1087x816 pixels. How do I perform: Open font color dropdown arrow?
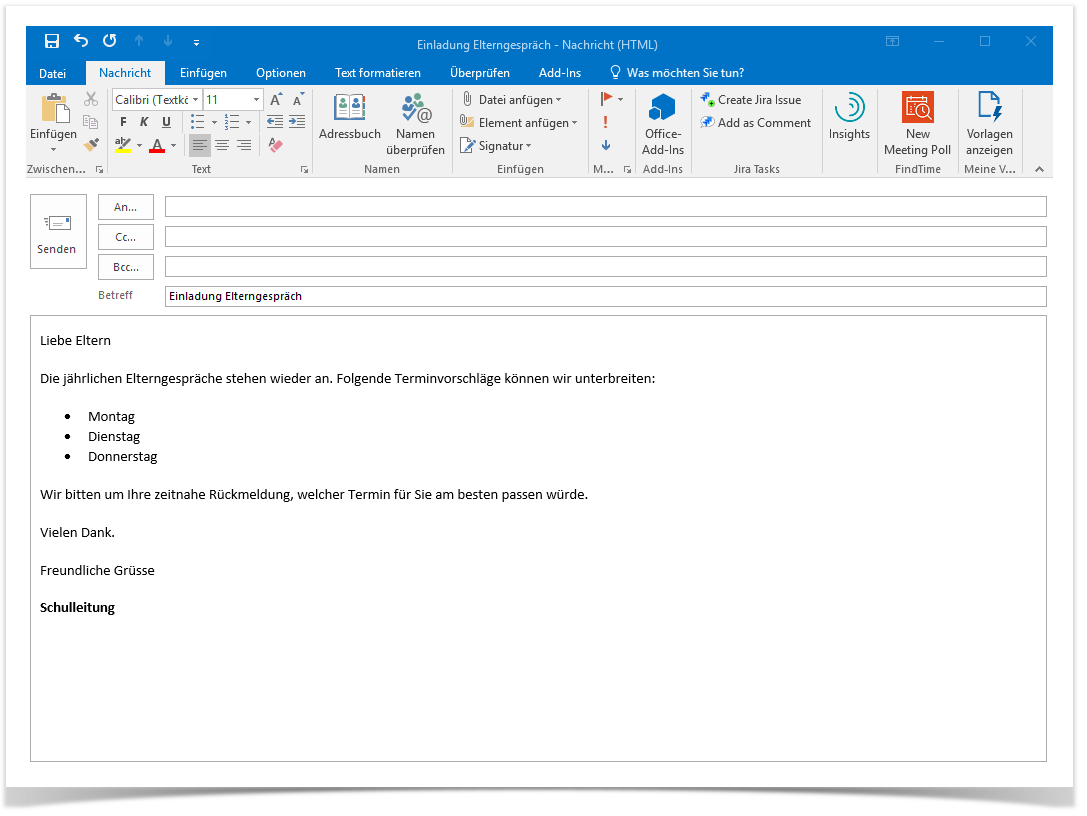point(173,146)
